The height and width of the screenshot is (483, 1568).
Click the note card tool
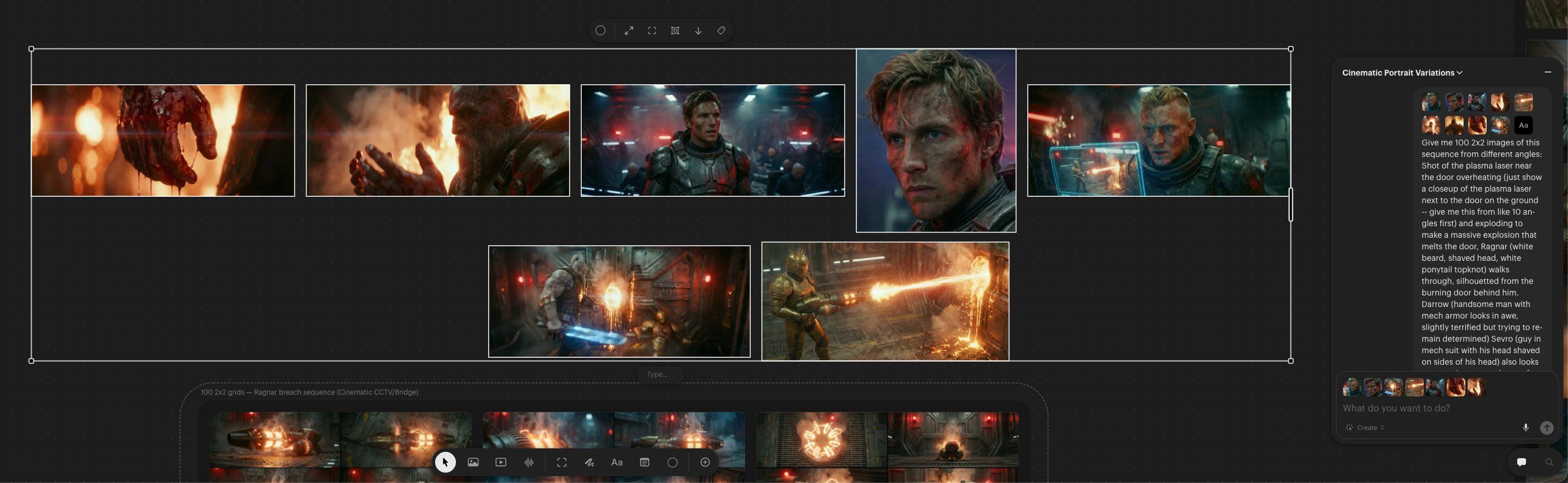[x=645, y=462]
